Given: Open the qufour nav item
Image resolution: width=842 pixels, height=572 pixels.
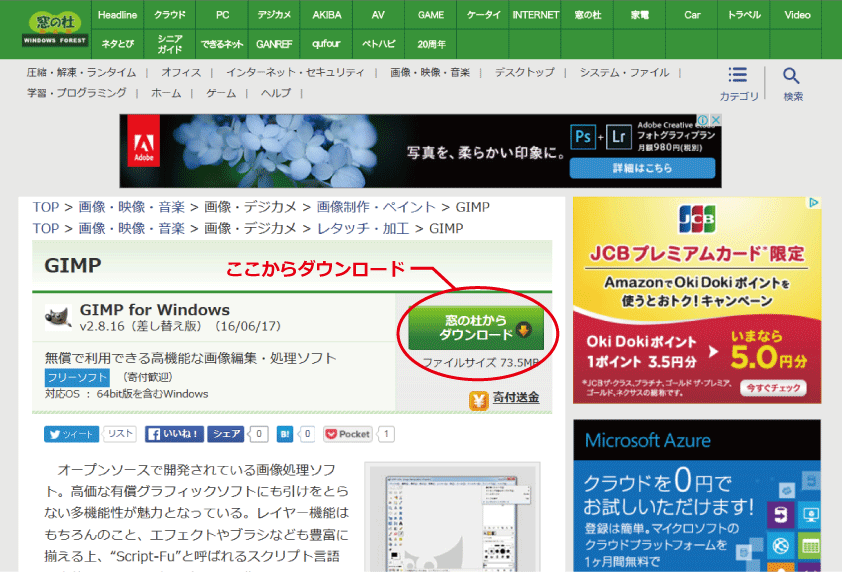Looking at the screenshot, I should click(326, 44).
